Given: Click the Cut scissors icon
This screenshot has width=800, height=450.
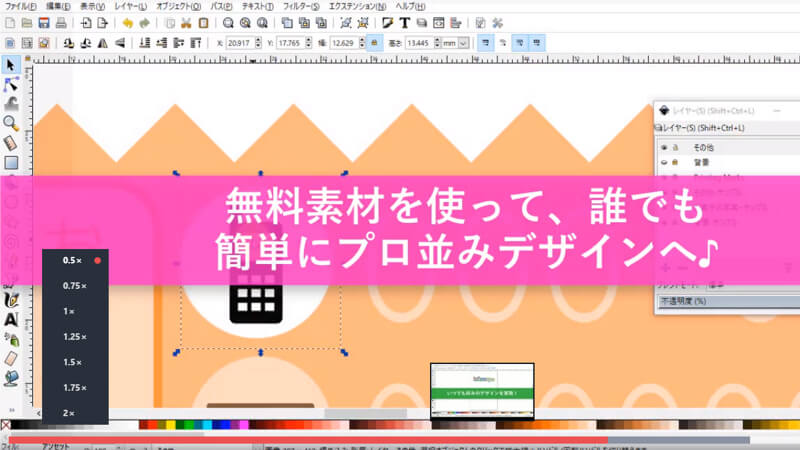Looking at the screenshot, I should 186,23.
